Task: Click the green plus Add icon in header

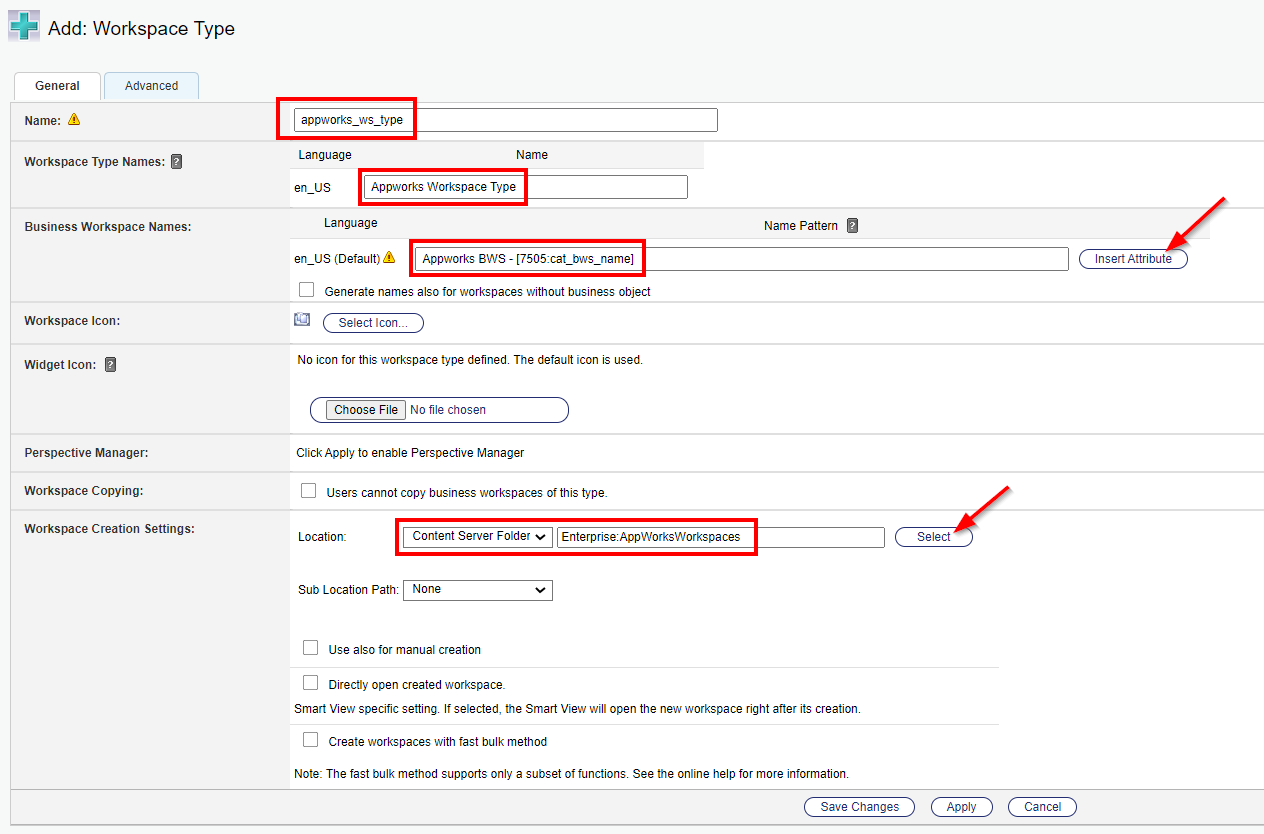Action: (x=24, y=27)
